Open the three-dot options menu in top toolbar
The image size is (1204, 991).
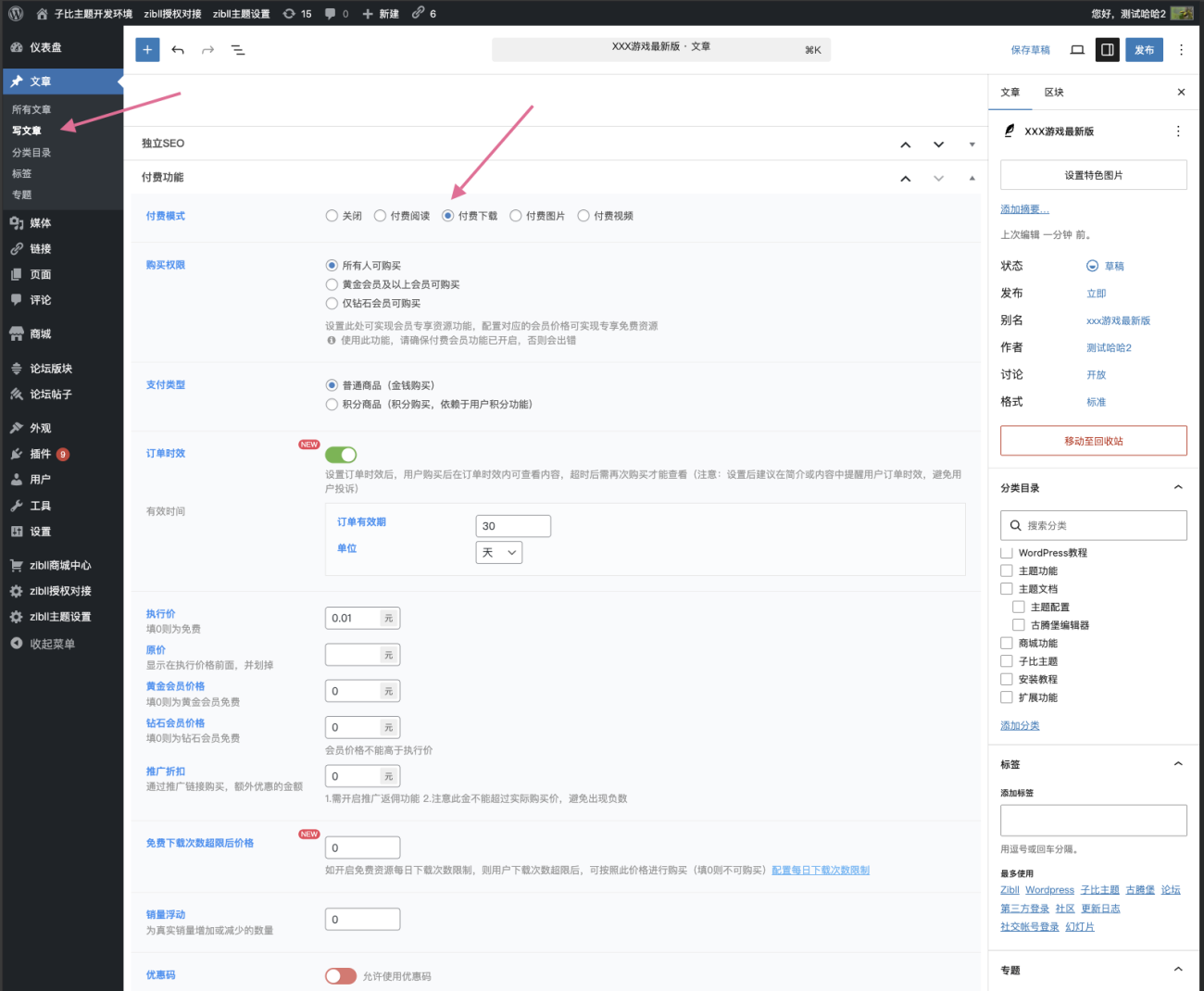point(1181,50)
